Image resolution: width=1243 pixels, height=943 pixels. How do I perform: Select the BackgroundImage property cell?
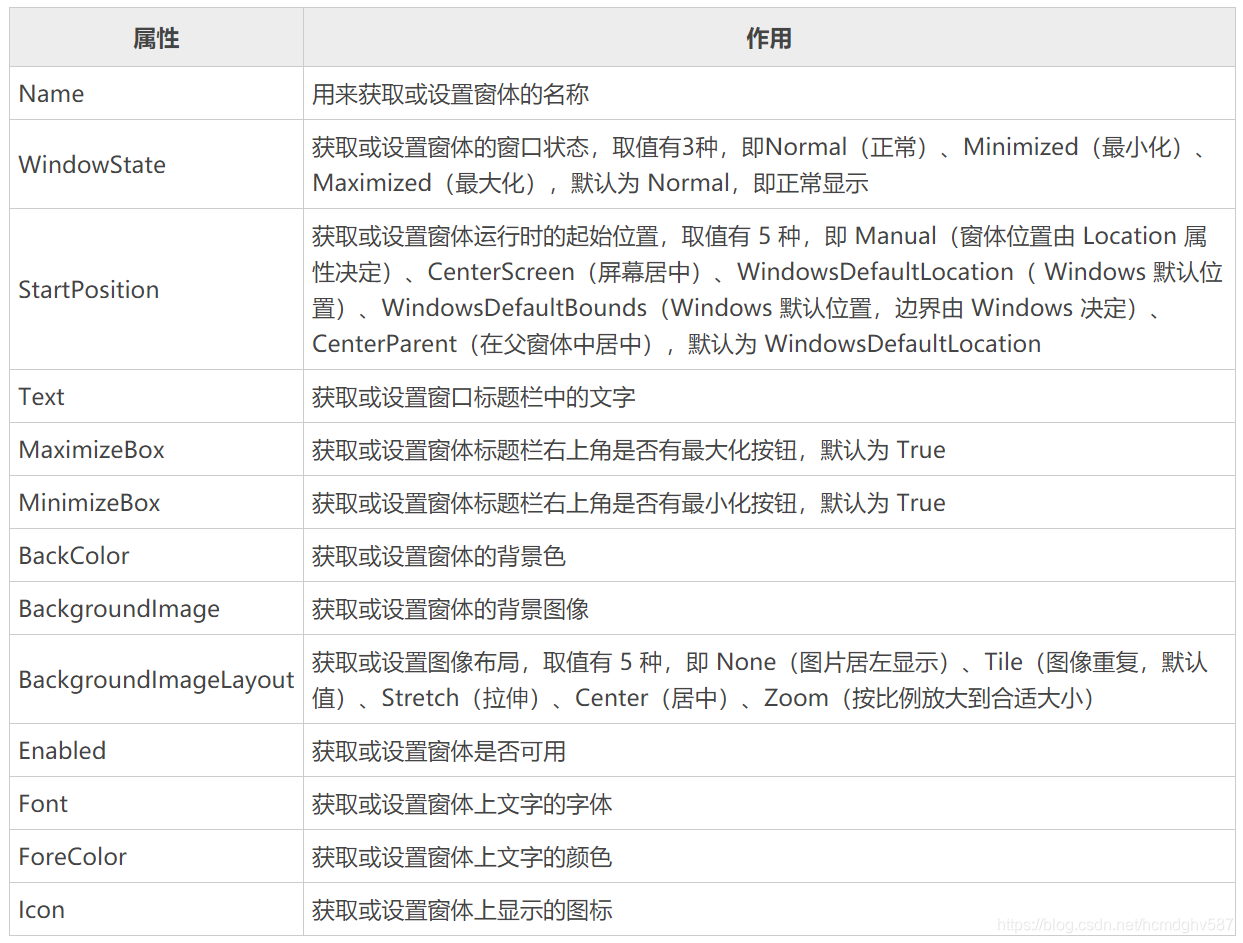click(156, 609)
